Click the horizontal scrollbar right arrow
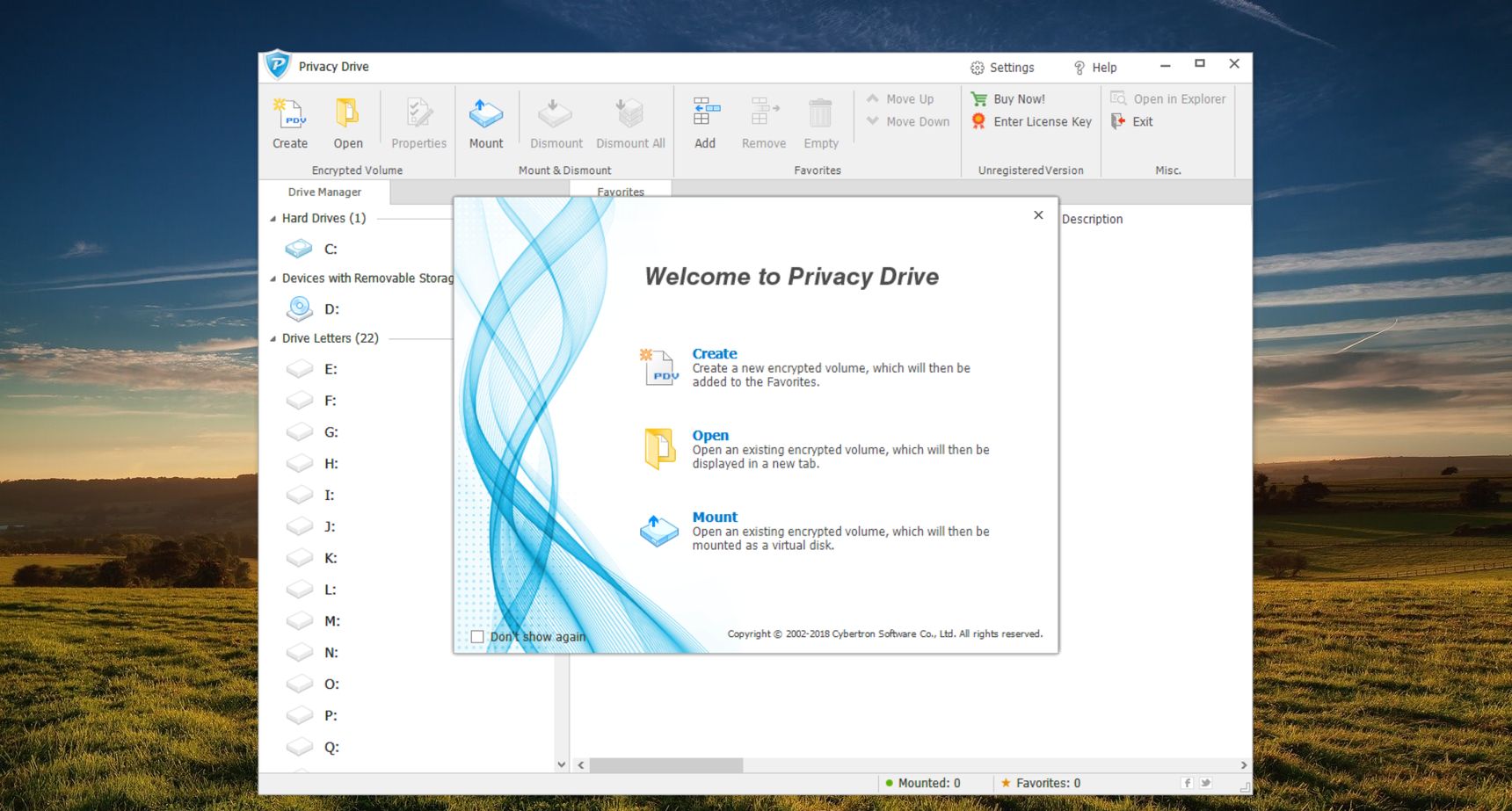This screenshot has height=811, width=1512. tap(1243, 765)
